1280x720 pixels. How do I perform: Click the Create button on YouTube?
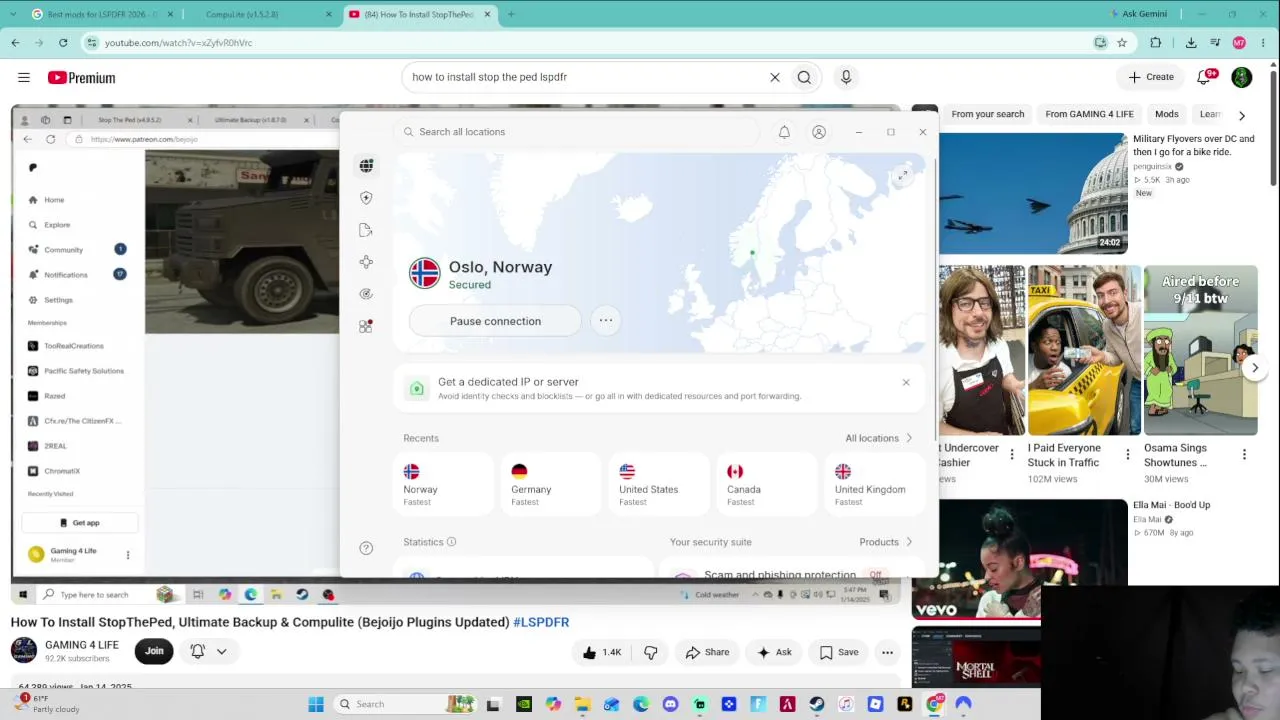1151,77
